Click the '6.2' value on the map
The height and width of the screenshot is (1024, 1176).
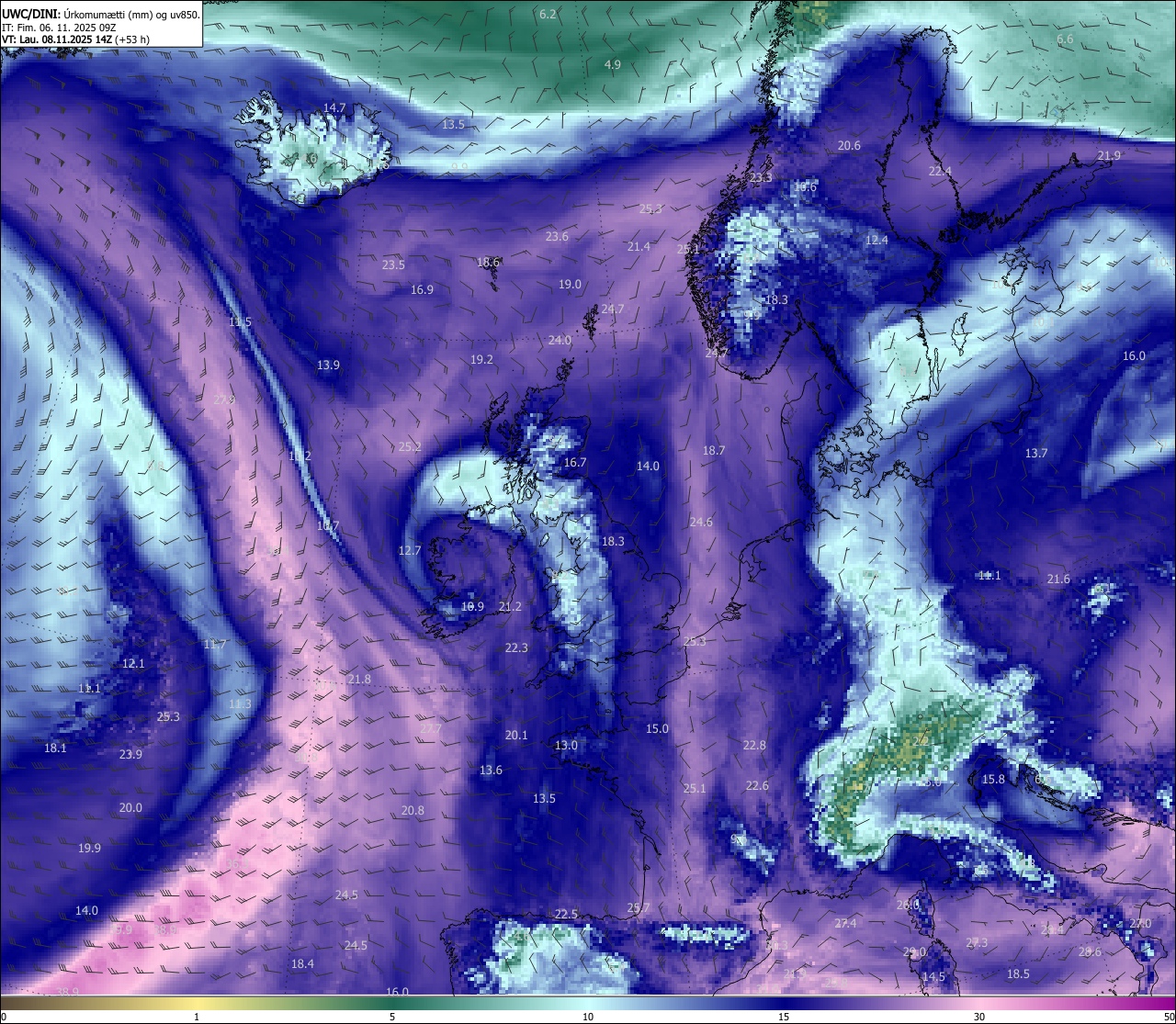click(548, 14)
